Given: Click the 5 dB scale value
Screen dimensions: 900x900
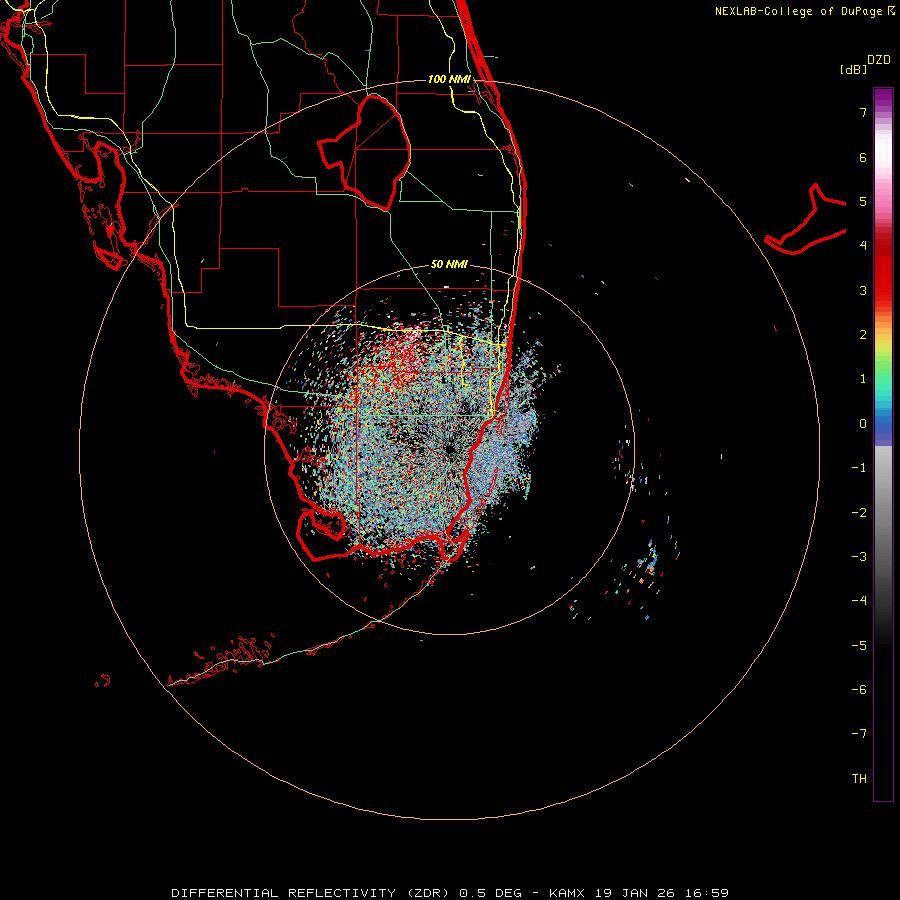Looking at the screenshot, I should [x=863, y=201].
